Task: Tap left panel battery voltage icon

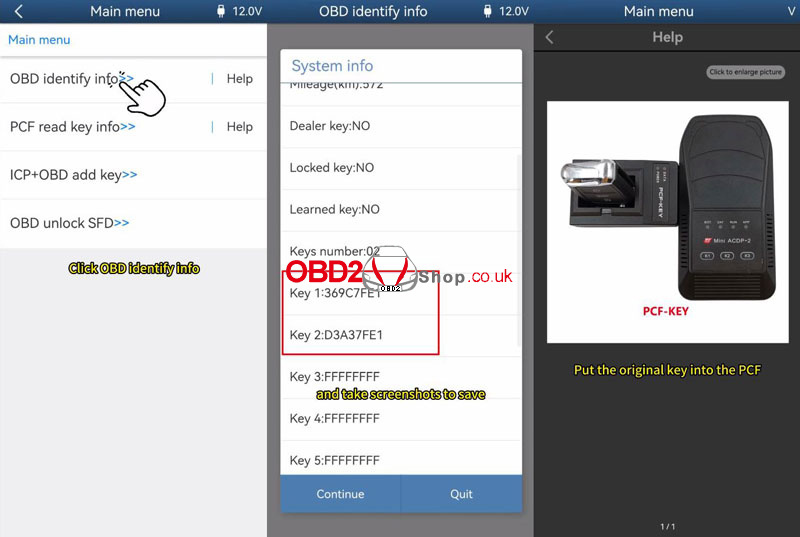Action: tap(221, 11)
